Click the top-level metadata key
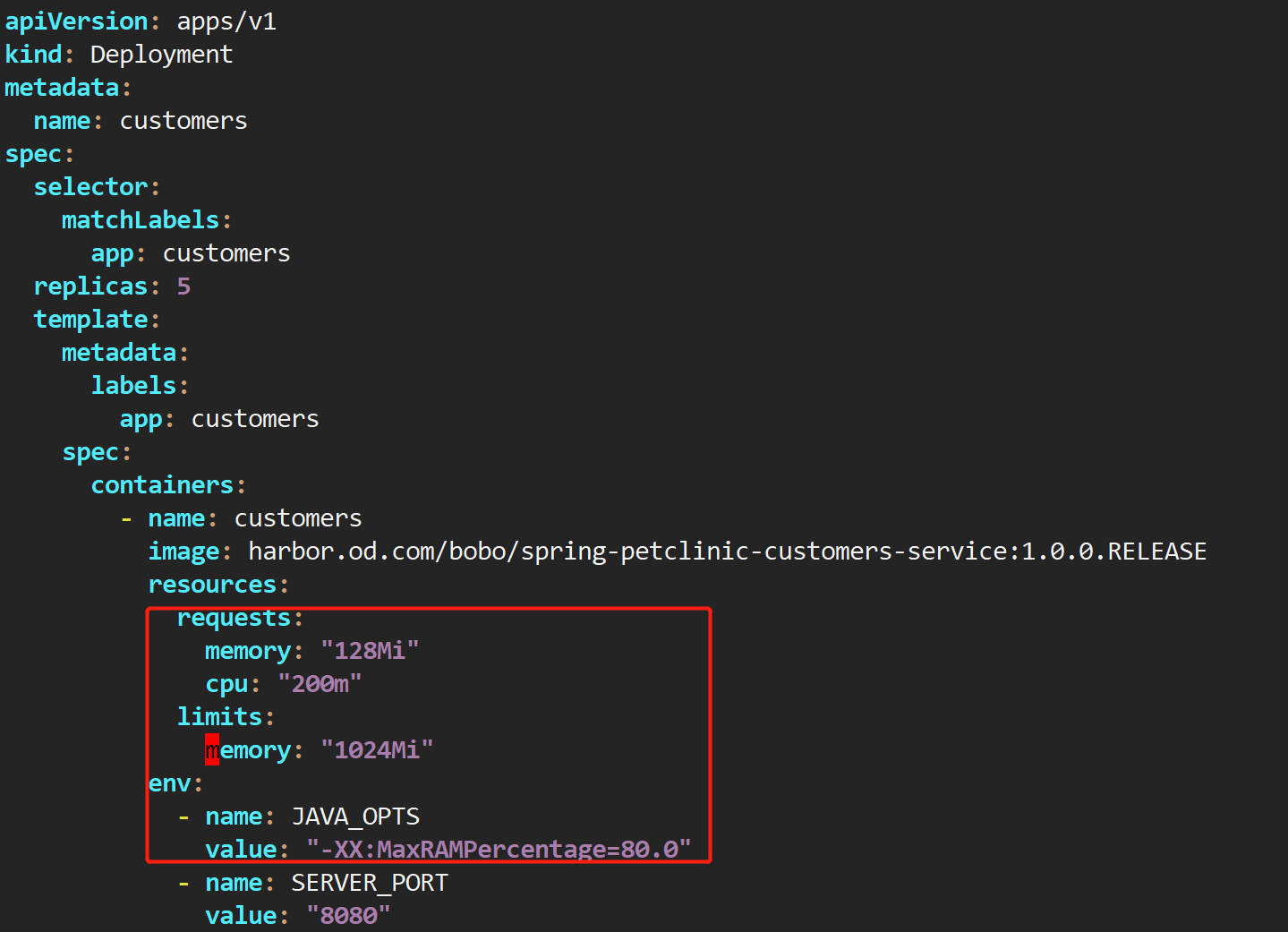The width and height of the screenshot is (1288, 932). (62, 88)
